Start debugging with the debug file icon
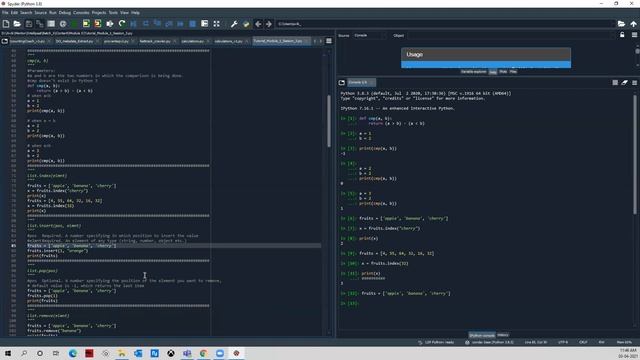 coord(133,24)
